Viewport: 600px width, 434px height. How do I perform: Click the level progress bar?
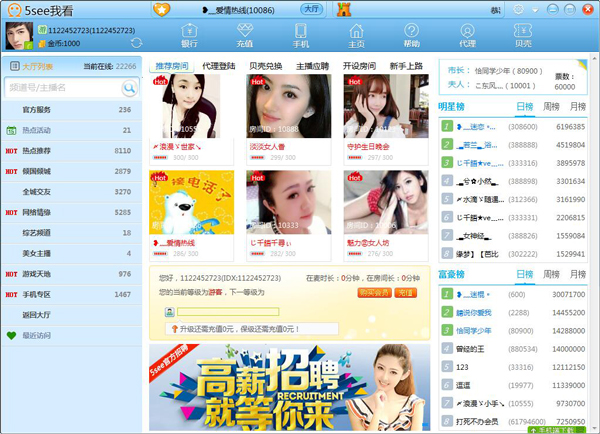point(228,312)
